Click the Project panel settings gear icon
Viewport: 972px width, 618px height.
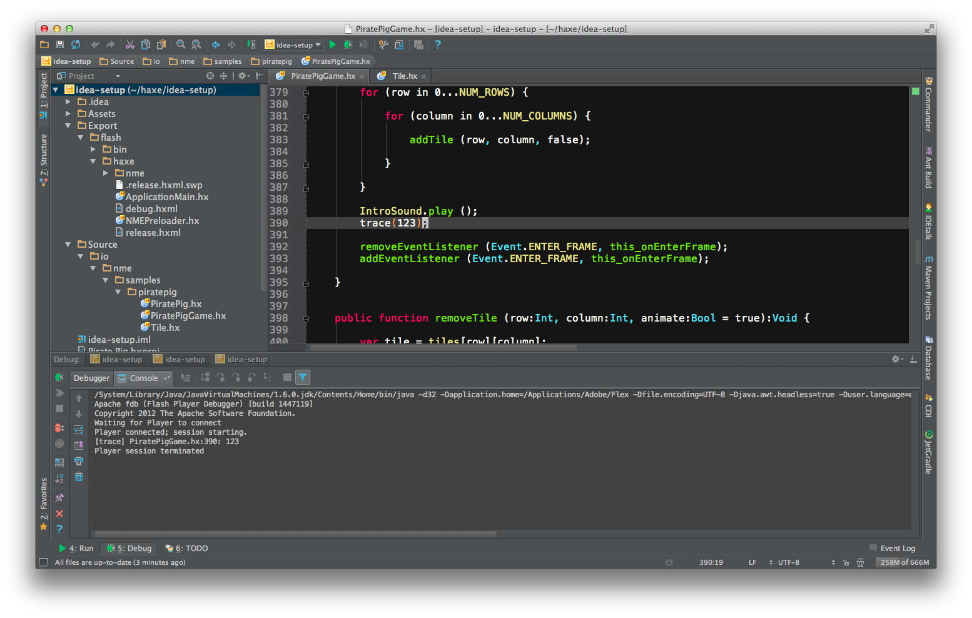point(242,76)
